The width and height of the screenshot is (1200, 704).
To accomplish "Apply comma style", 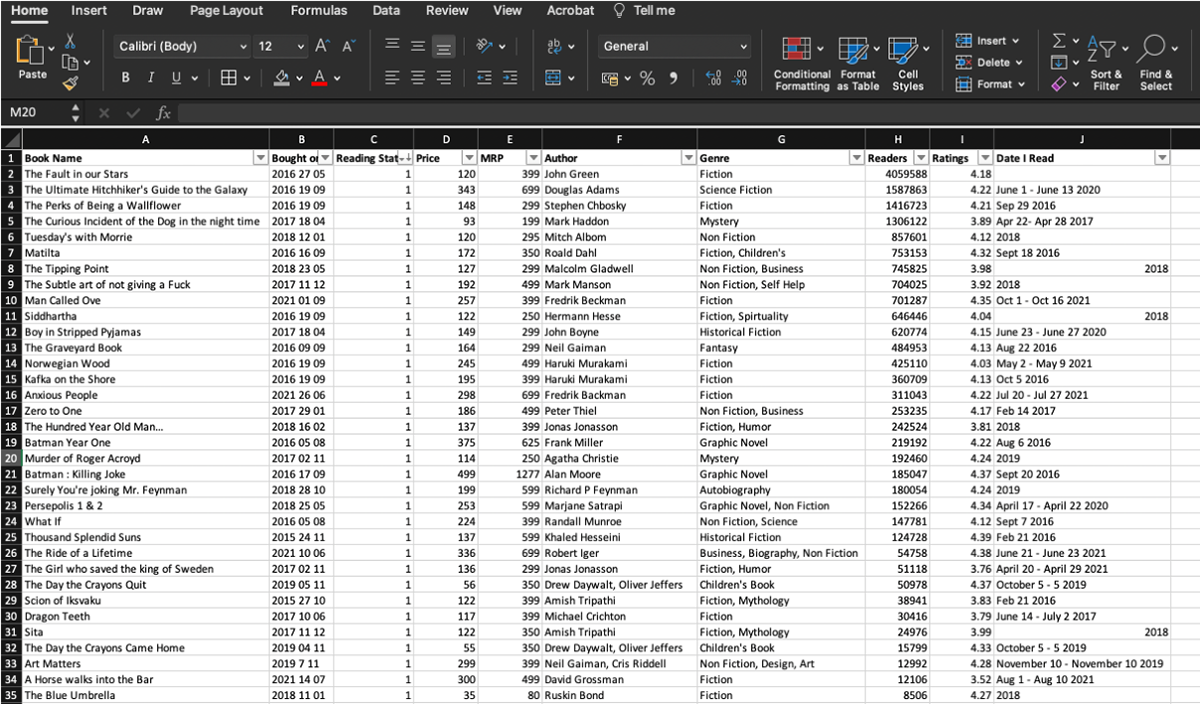I will tap(673, 78).
